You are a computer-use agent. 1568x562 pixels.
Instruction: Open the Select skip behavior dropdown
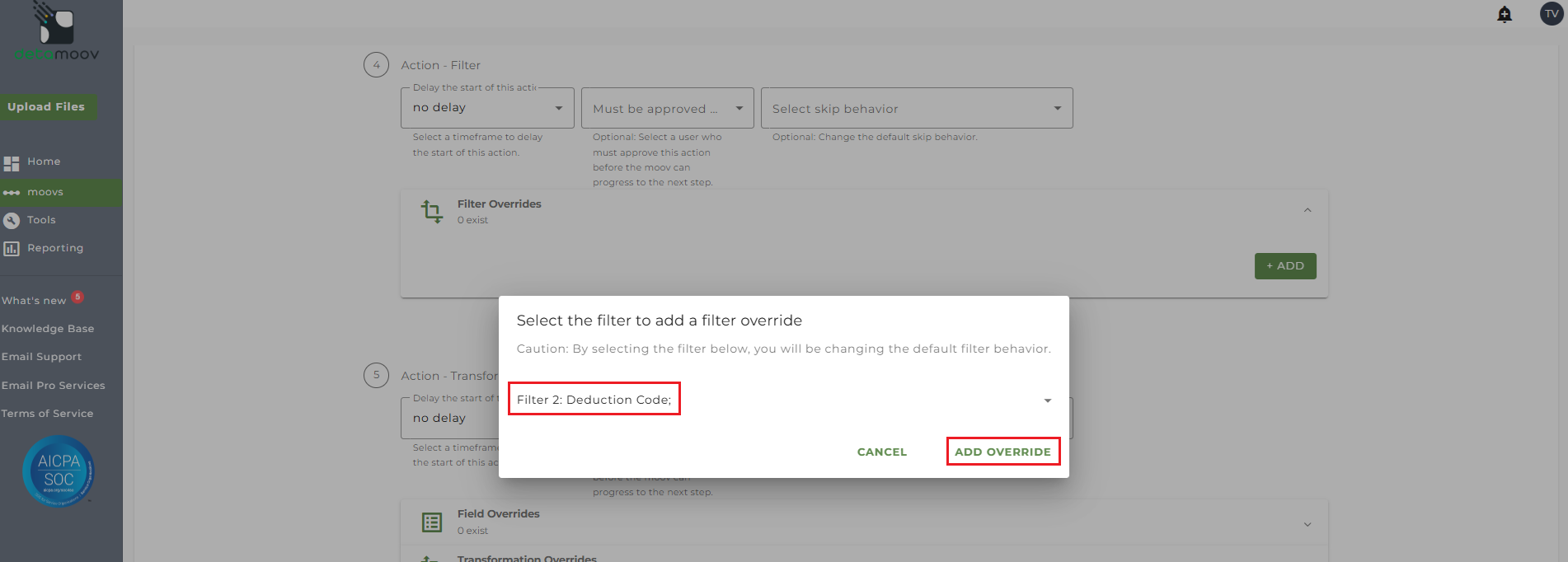pyautogui.click(x=916, y=109)
